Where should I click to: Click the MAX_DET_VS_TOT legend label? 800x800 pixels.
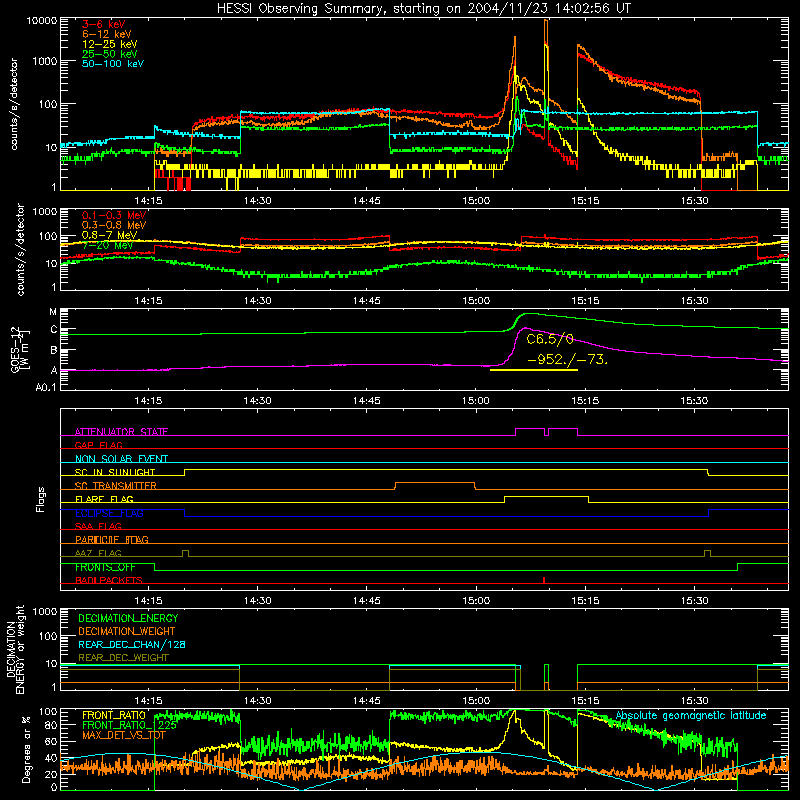(x=124, y=735)
